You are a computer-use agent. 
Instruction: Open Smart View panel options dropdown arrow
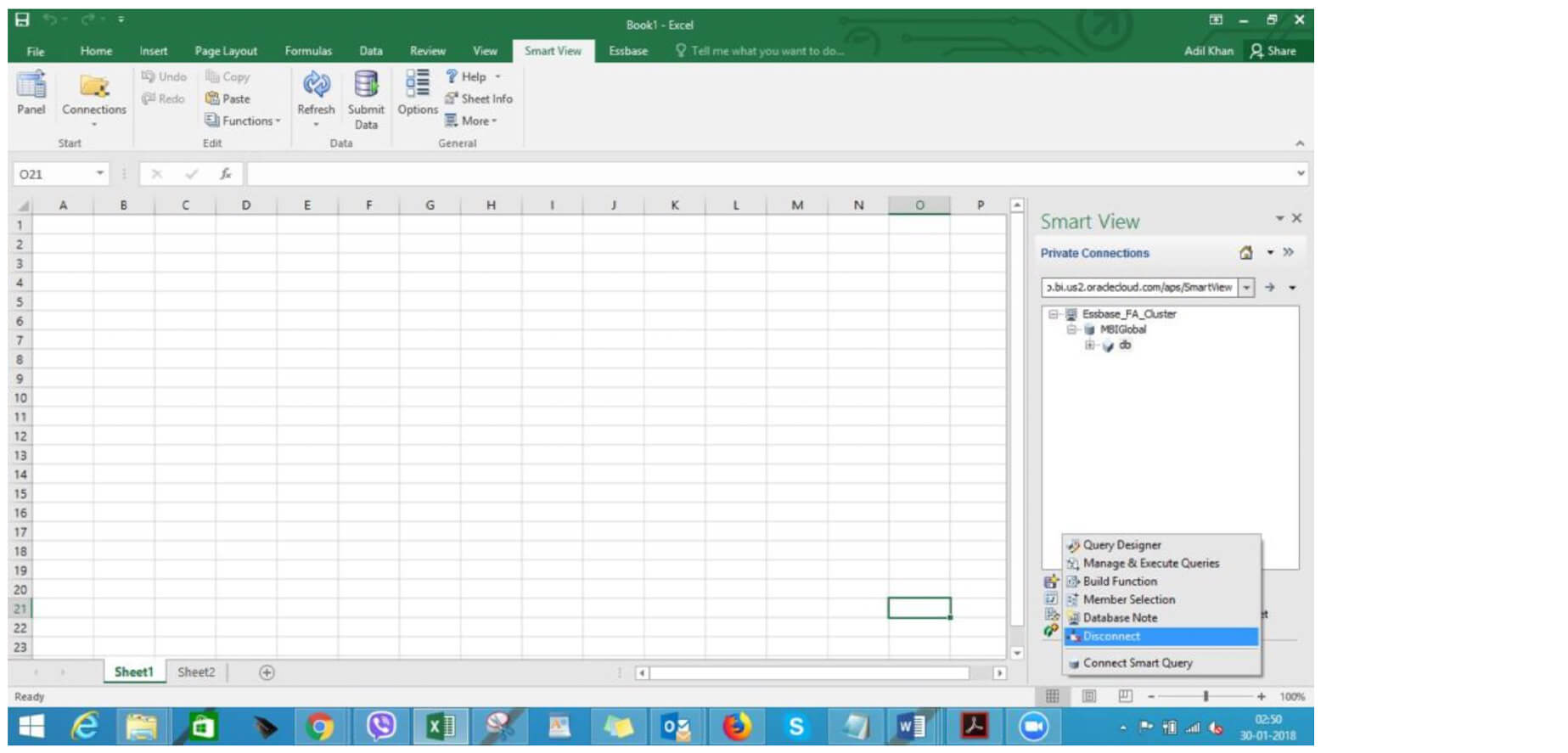click(x=1279, y=219)
